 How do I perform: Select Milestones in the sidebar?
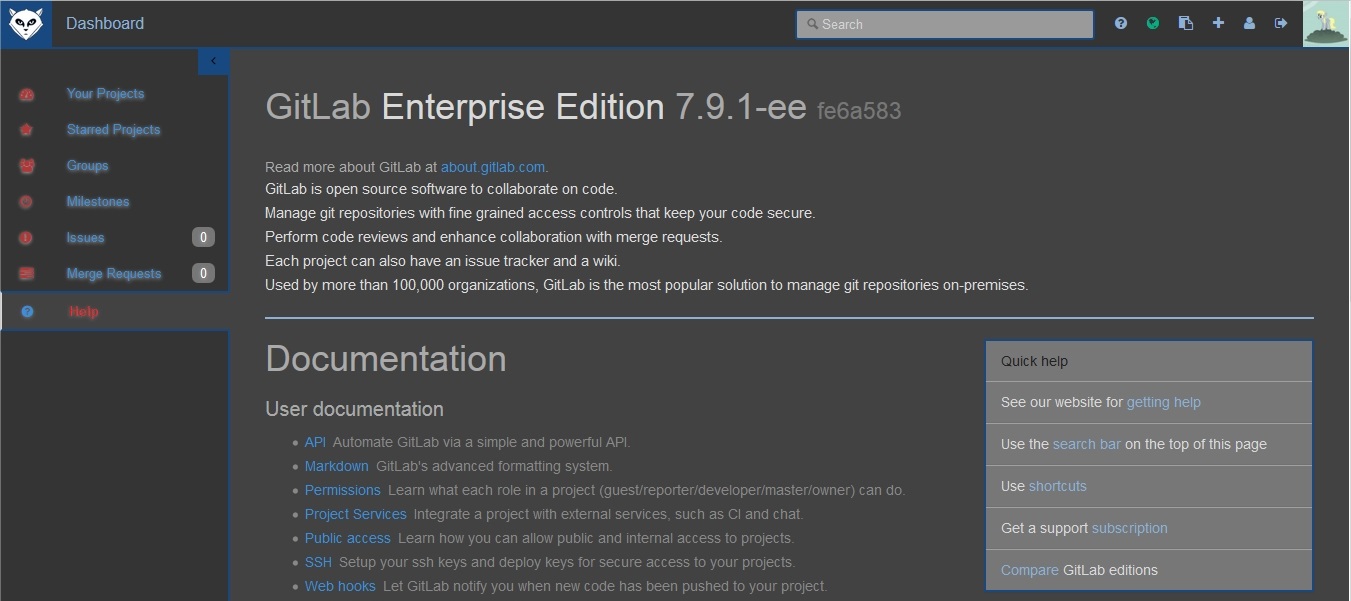tap(98, 202)
